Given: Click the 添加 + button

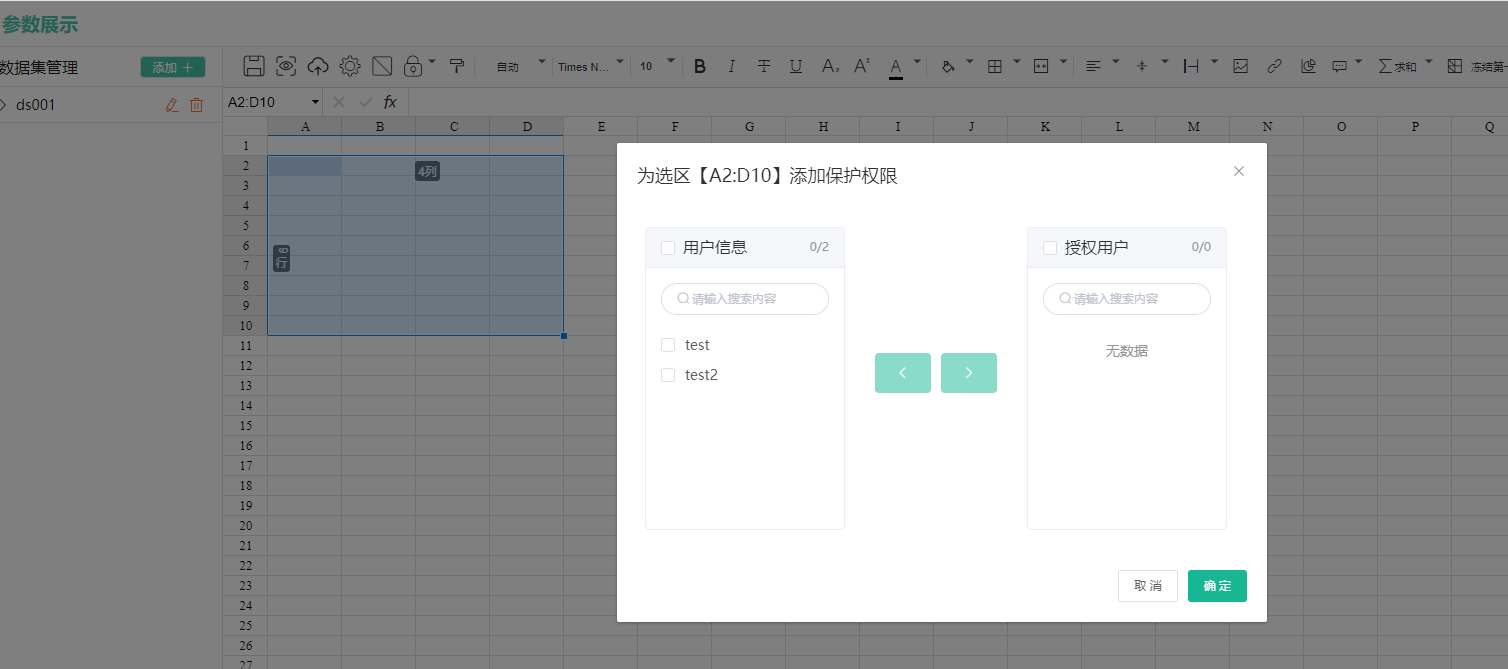Looking at the screenshot, I should point(173,67).
